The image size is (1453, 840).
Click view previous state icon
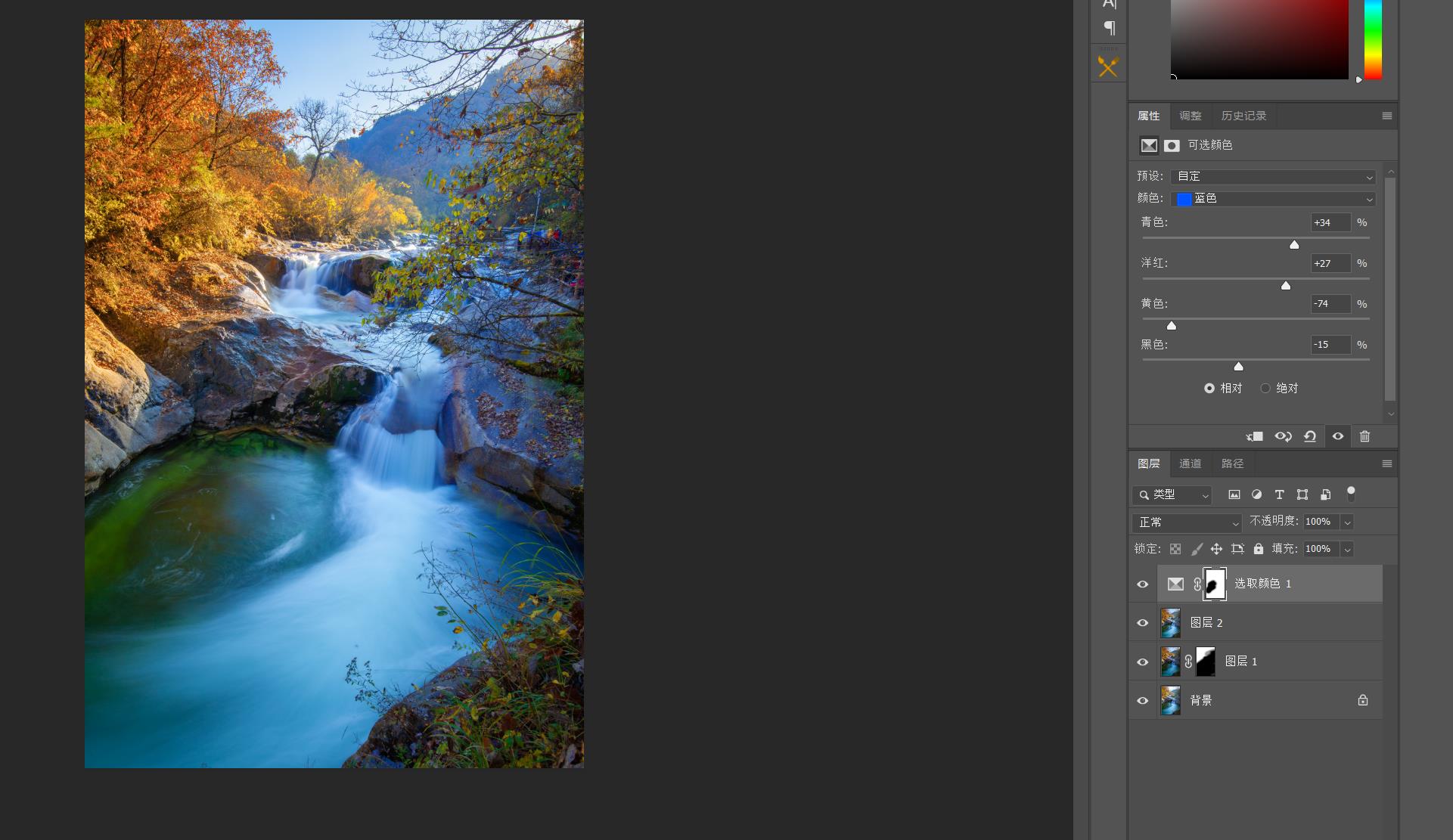click(x=1283, y=436)
